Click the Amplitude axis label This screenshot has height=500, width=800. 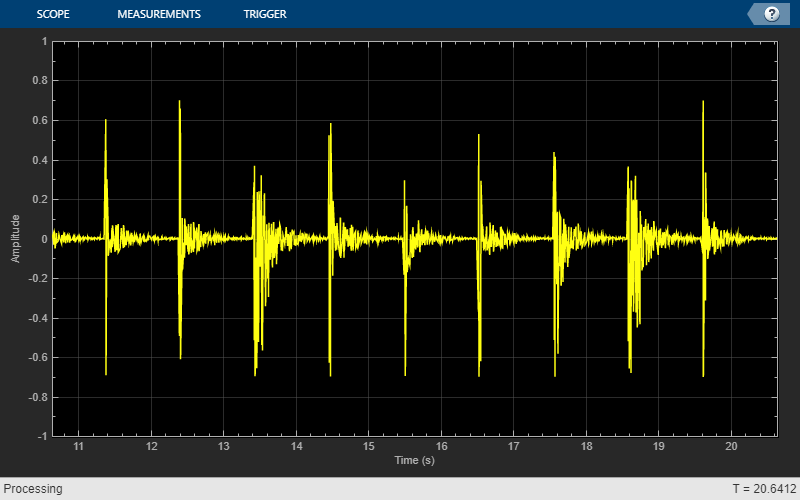(x=15, y=239)
